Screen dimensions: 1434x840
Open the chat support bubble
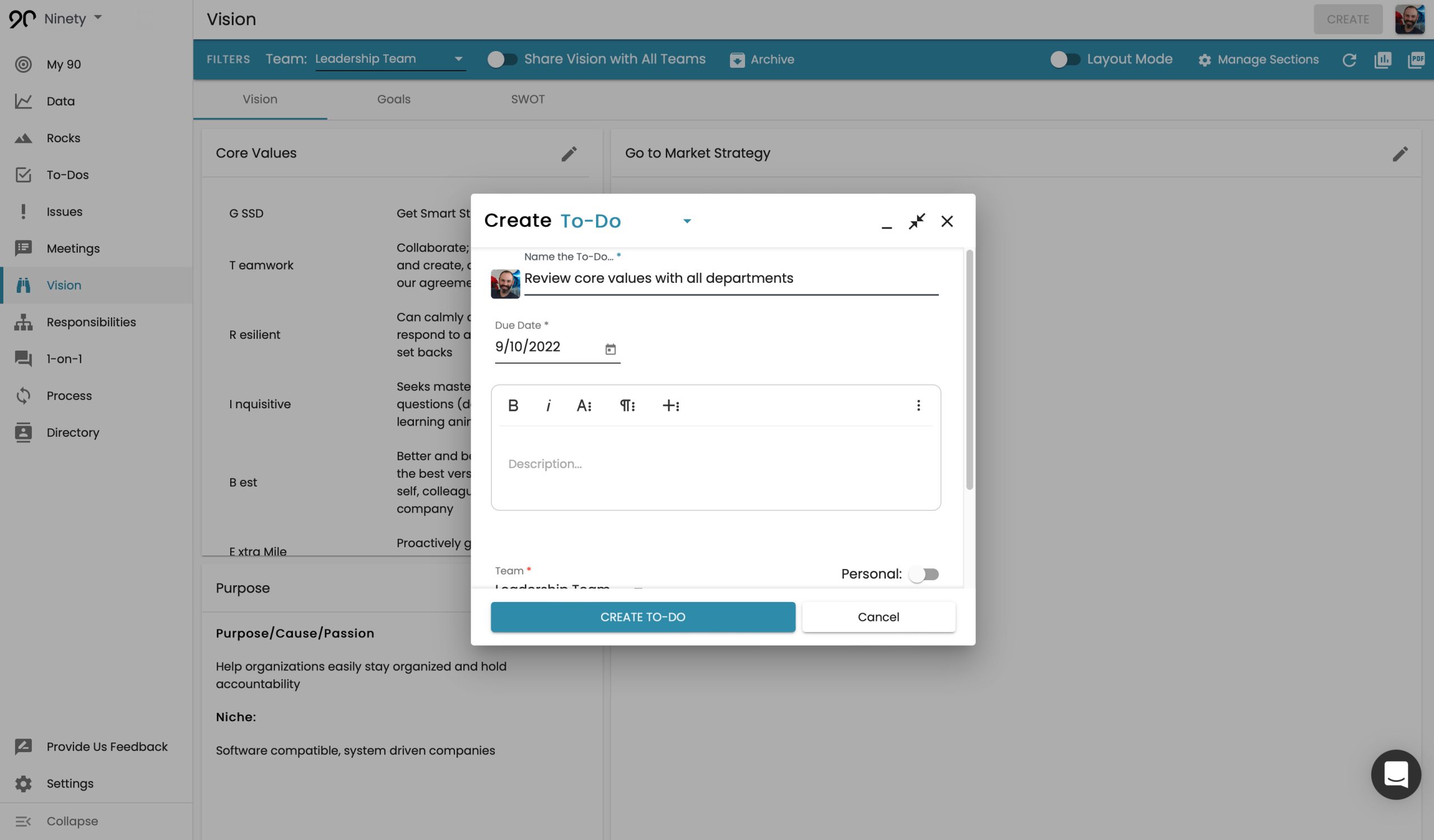1395,774
